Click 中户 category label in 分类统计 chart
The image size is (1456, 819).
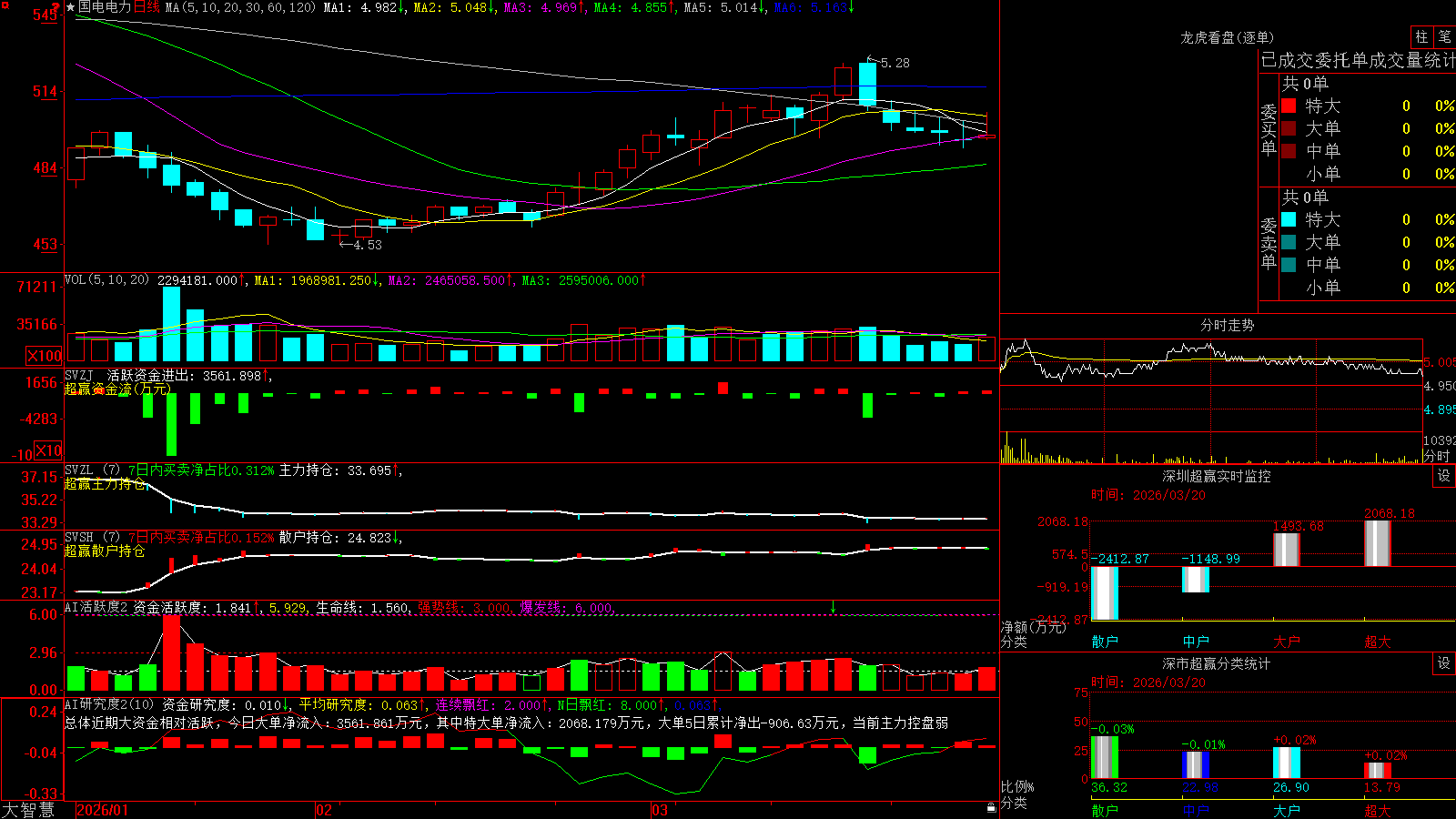pyautogui.click(x=1196, y=810)
